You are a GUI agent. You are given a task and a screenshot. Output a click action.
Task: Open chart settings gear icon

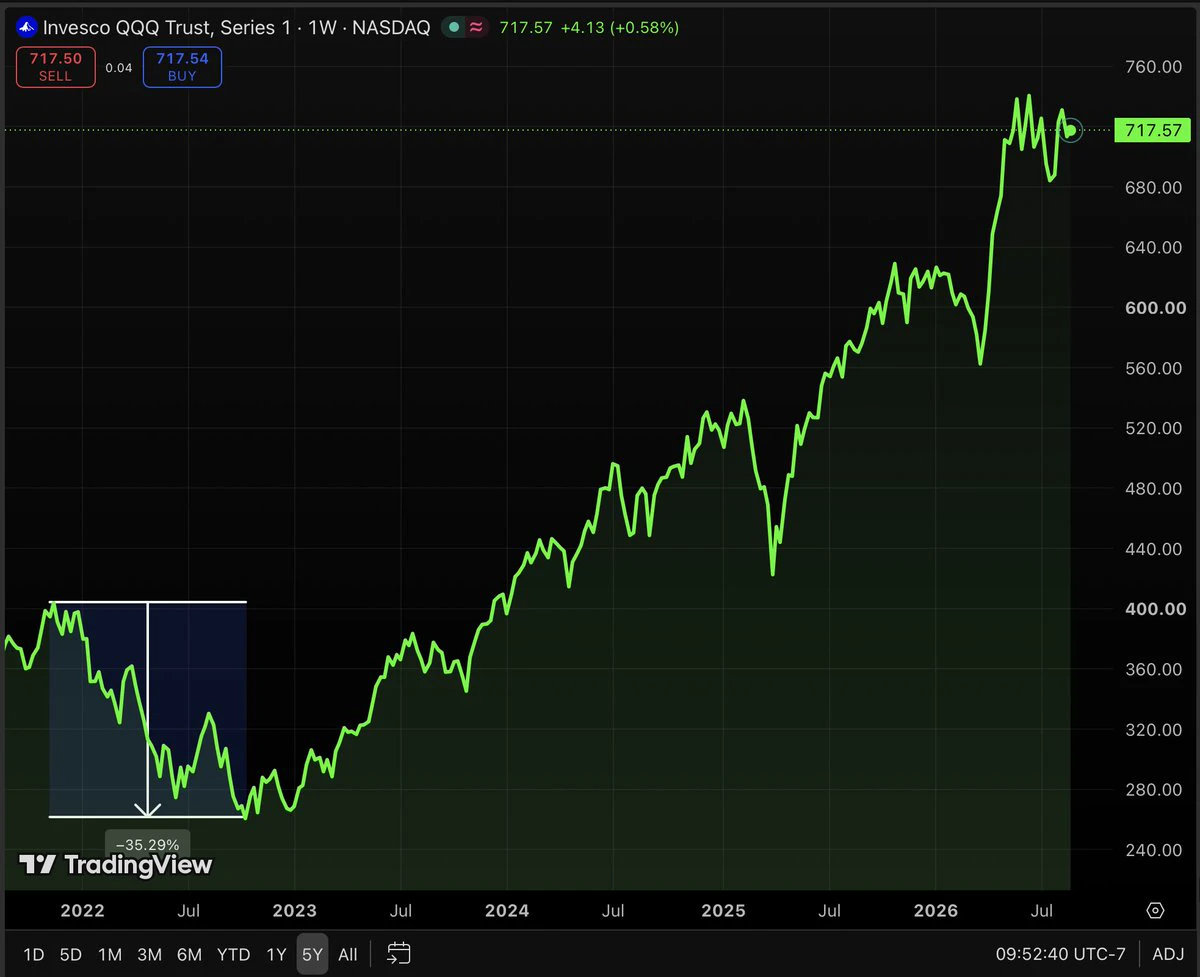click(1155, 910)
